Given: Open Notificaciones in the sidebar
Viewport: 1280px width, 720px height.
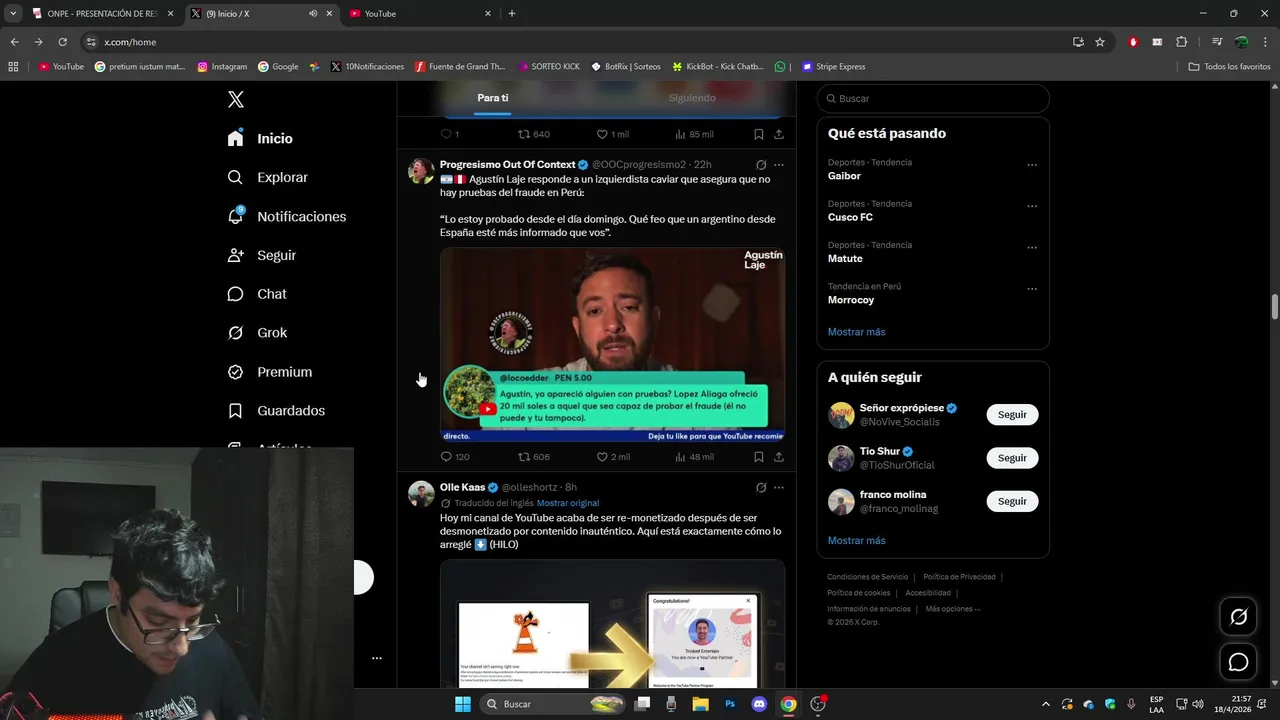Looking at the screenshot, I should click(x=287, y=216).
